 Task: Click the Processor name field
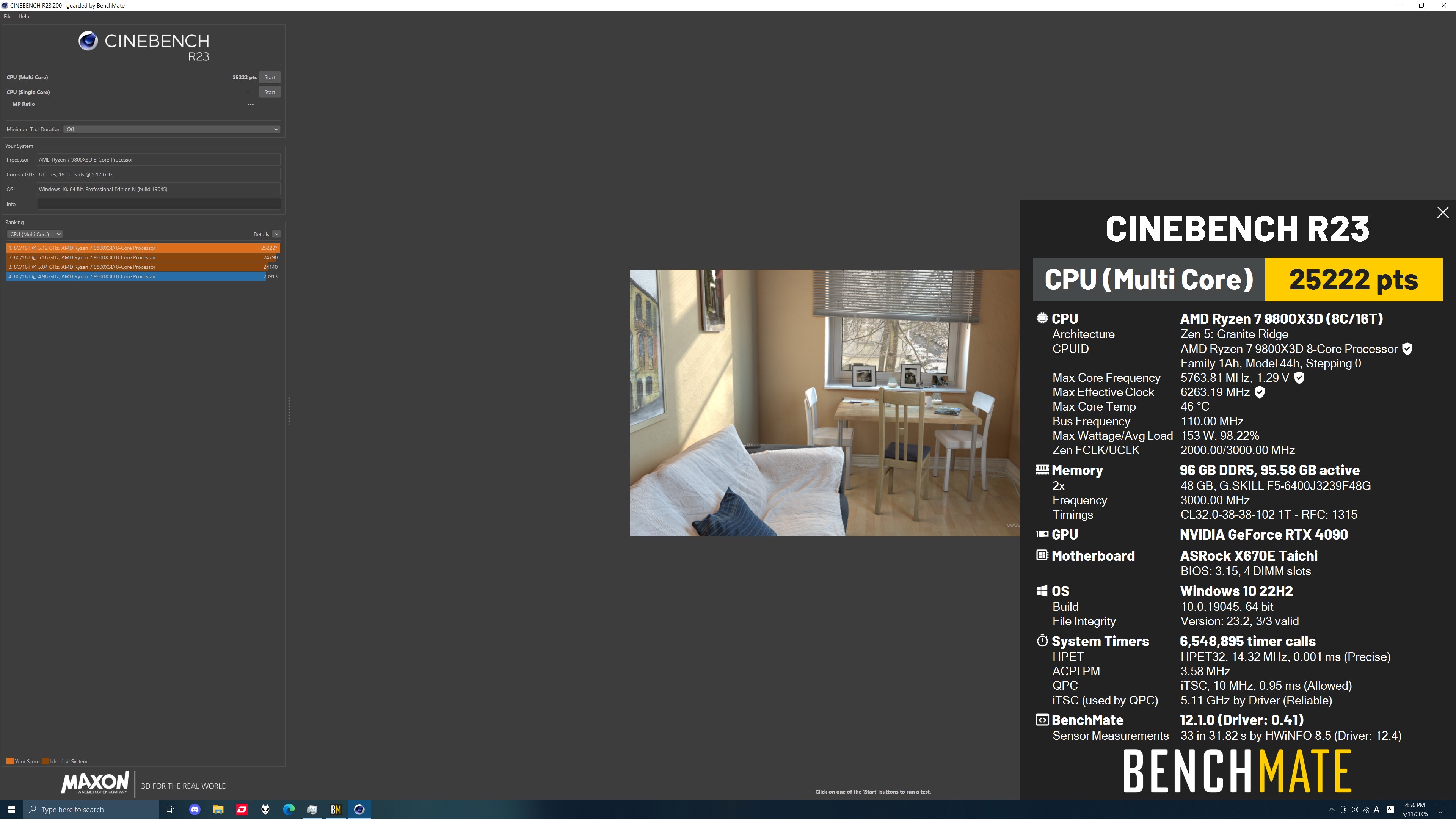click(159, 160)
